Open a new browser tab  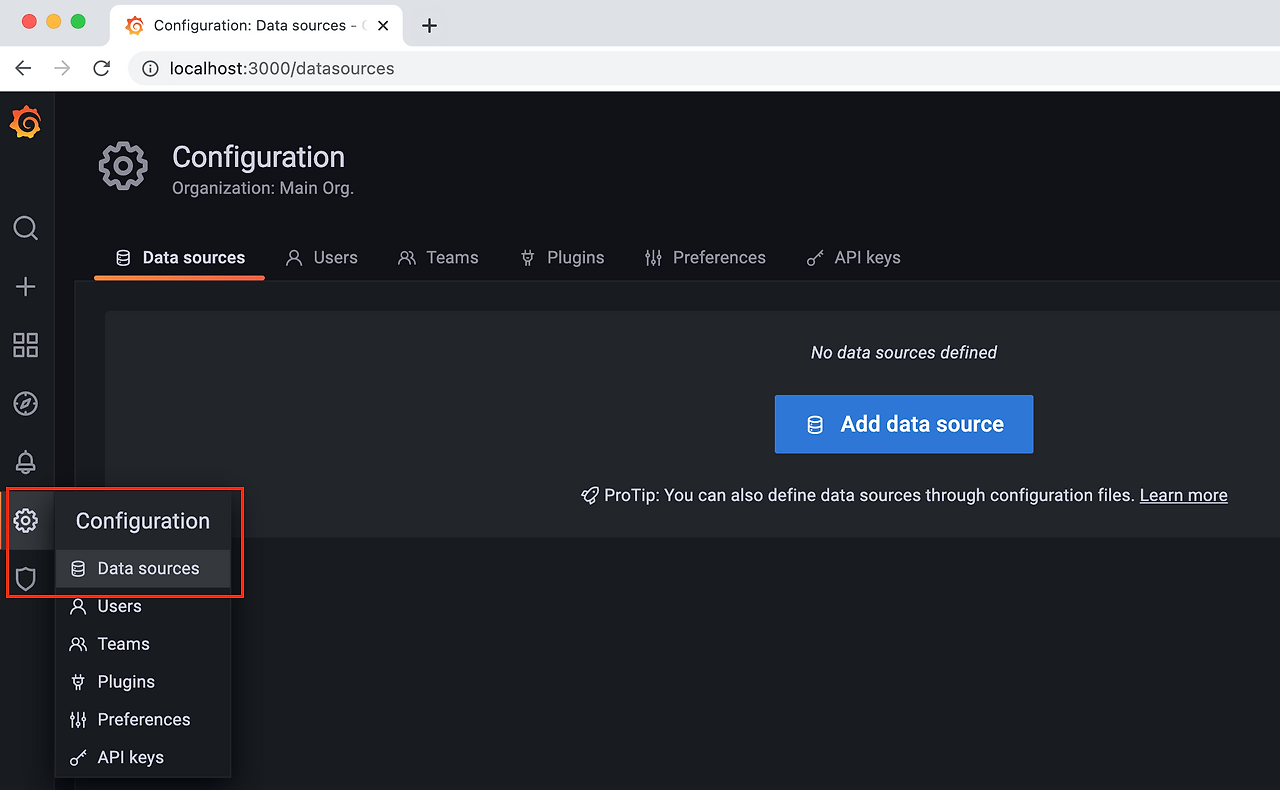pyautogui.click(x=430, y=26)
